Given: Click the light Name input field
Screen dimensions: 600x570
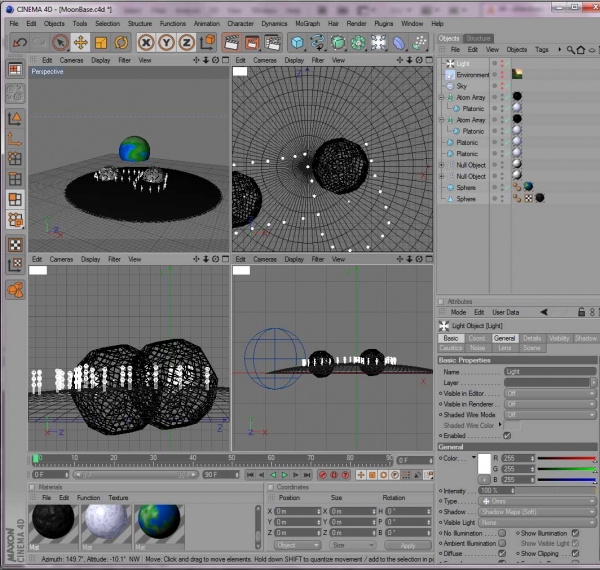Looking at the screenshot, I should [x=550, y=371].
